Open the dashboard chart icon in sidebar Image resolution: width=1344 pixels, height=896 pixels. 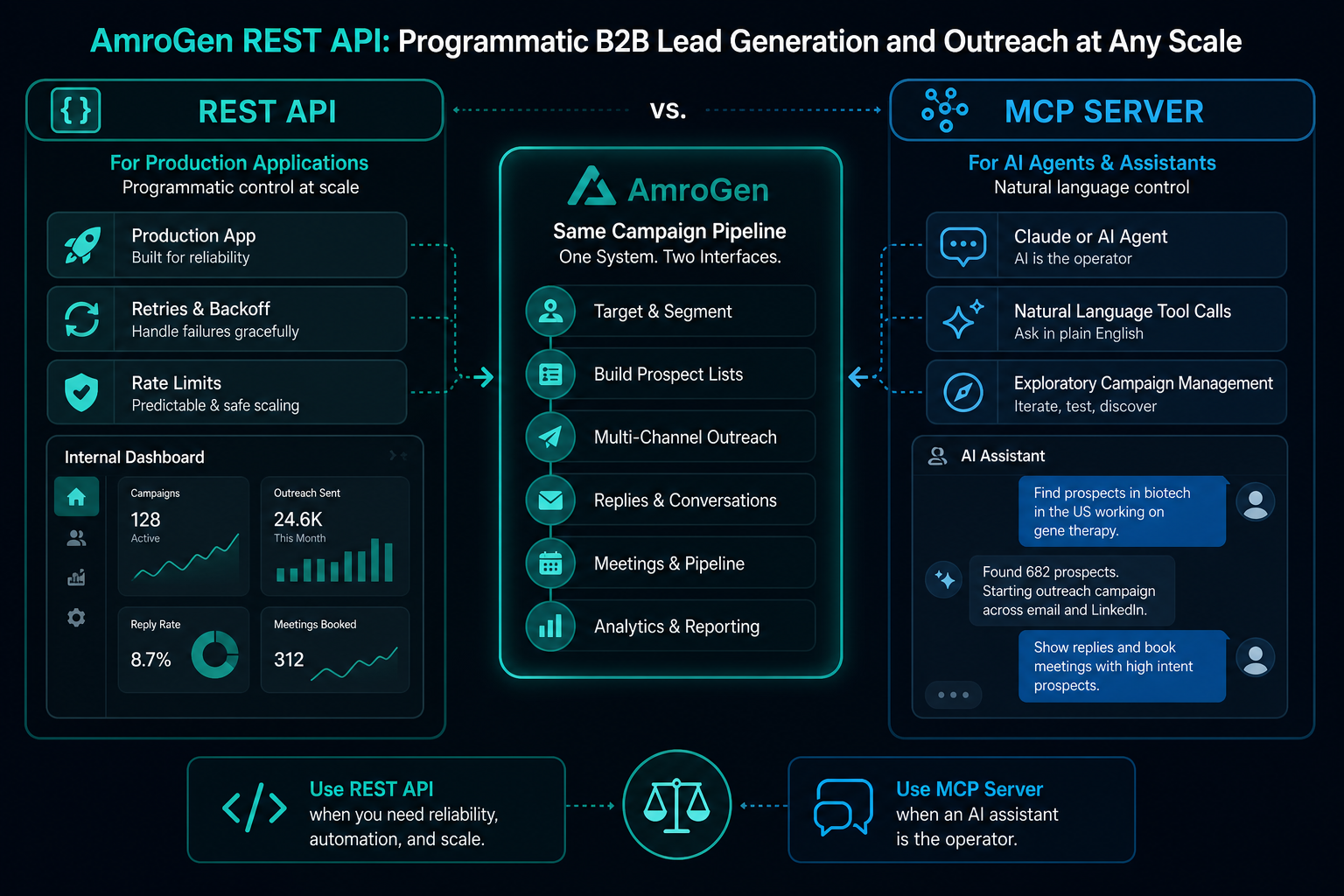[x=76, y=577]
